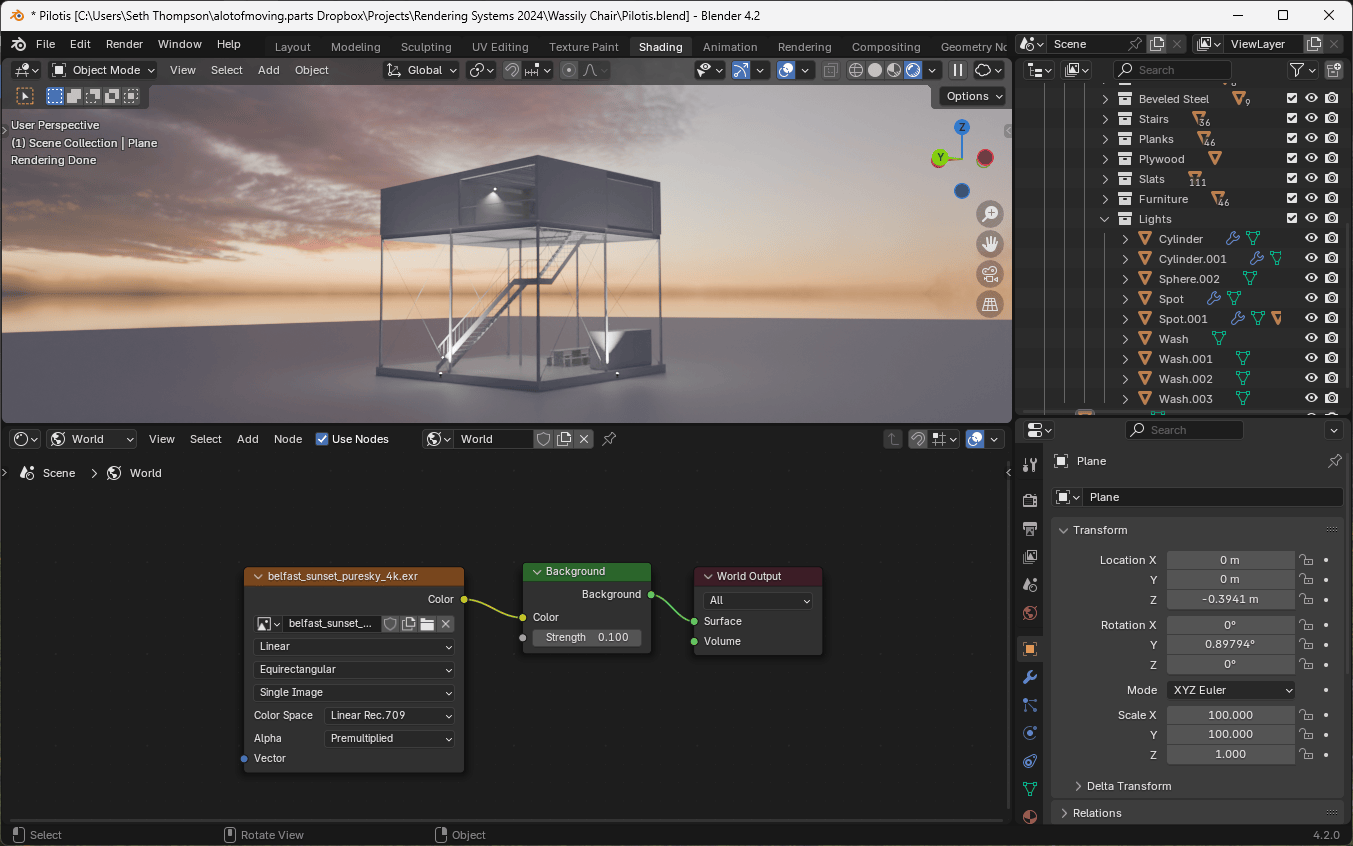Switch to the Modeling workspace tab

pyautogui.click(x=356, y=47)
